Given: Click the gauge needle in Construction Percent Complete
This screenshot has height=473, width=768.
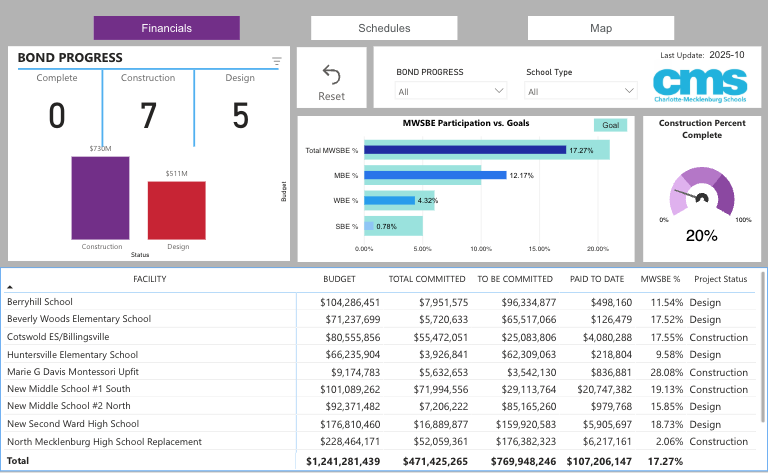Looking at the screenshot, I should 688,193.
